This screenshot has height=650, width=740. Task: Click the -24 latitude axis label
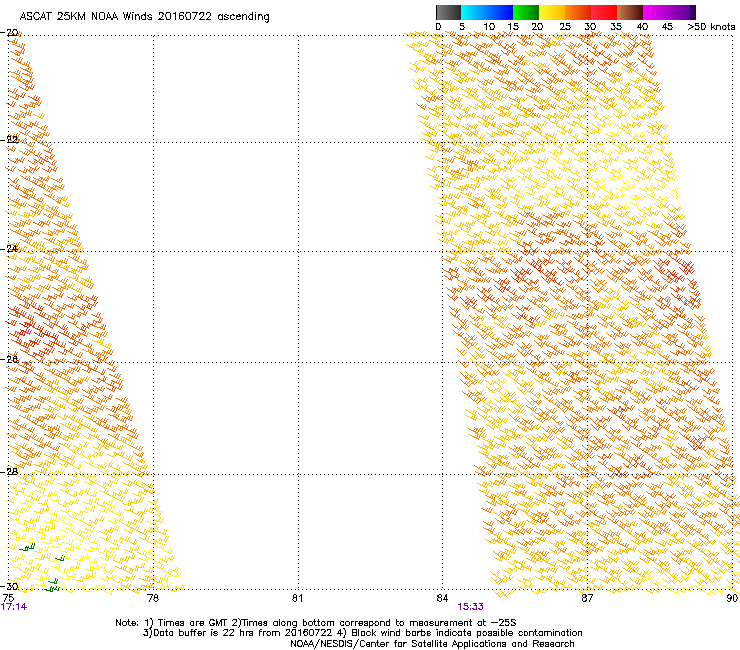coord(10,248)
